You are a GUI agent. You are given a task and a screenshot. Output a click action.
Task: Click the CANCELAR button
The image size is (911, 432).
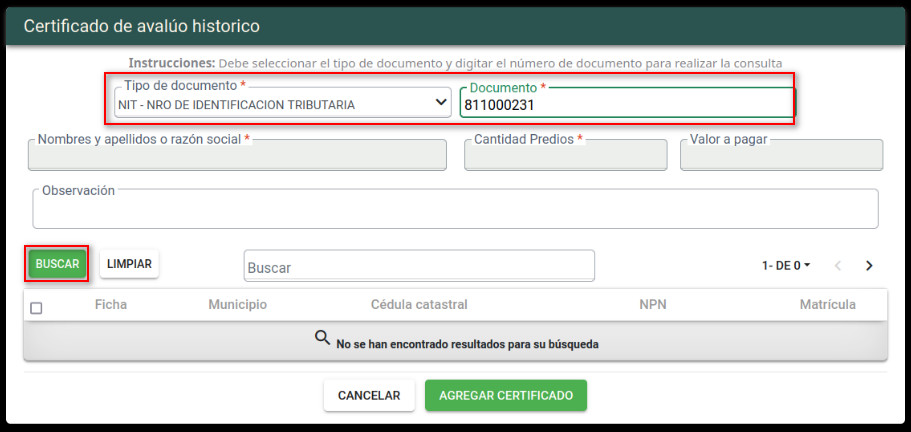click(x=369, y=395)
